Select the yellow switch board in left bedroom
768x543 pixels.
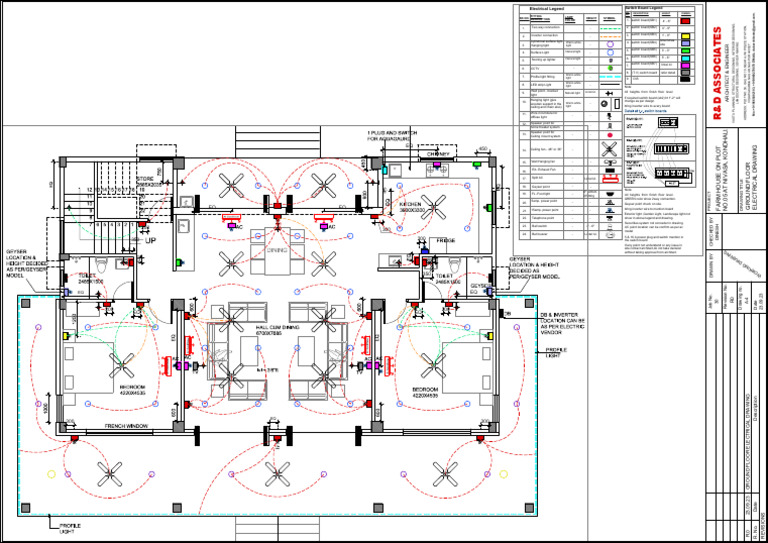pyautogui.click(x=67, y=336)
